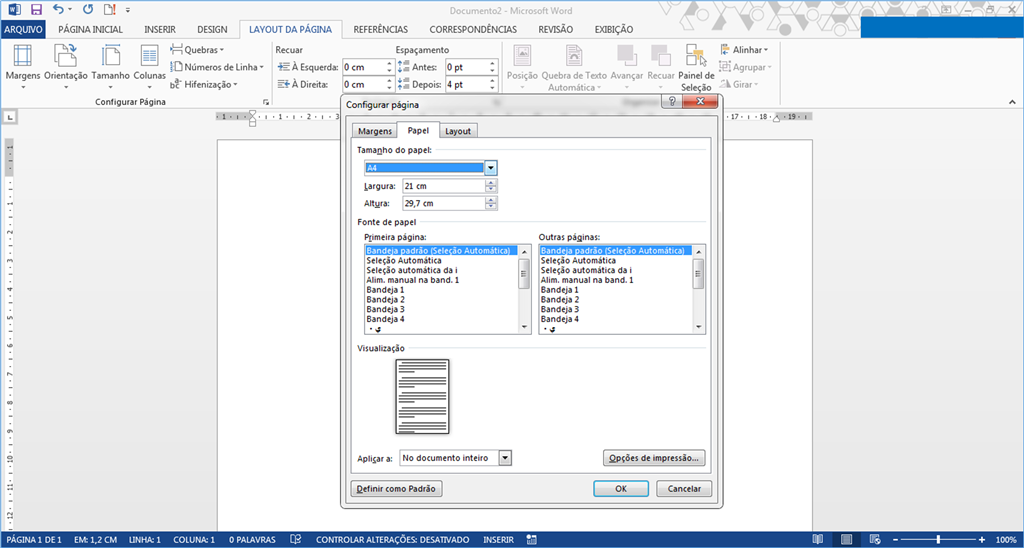Click INSERIR mode in status bar
Screen dimensions: 1024x548
point(498,540)
